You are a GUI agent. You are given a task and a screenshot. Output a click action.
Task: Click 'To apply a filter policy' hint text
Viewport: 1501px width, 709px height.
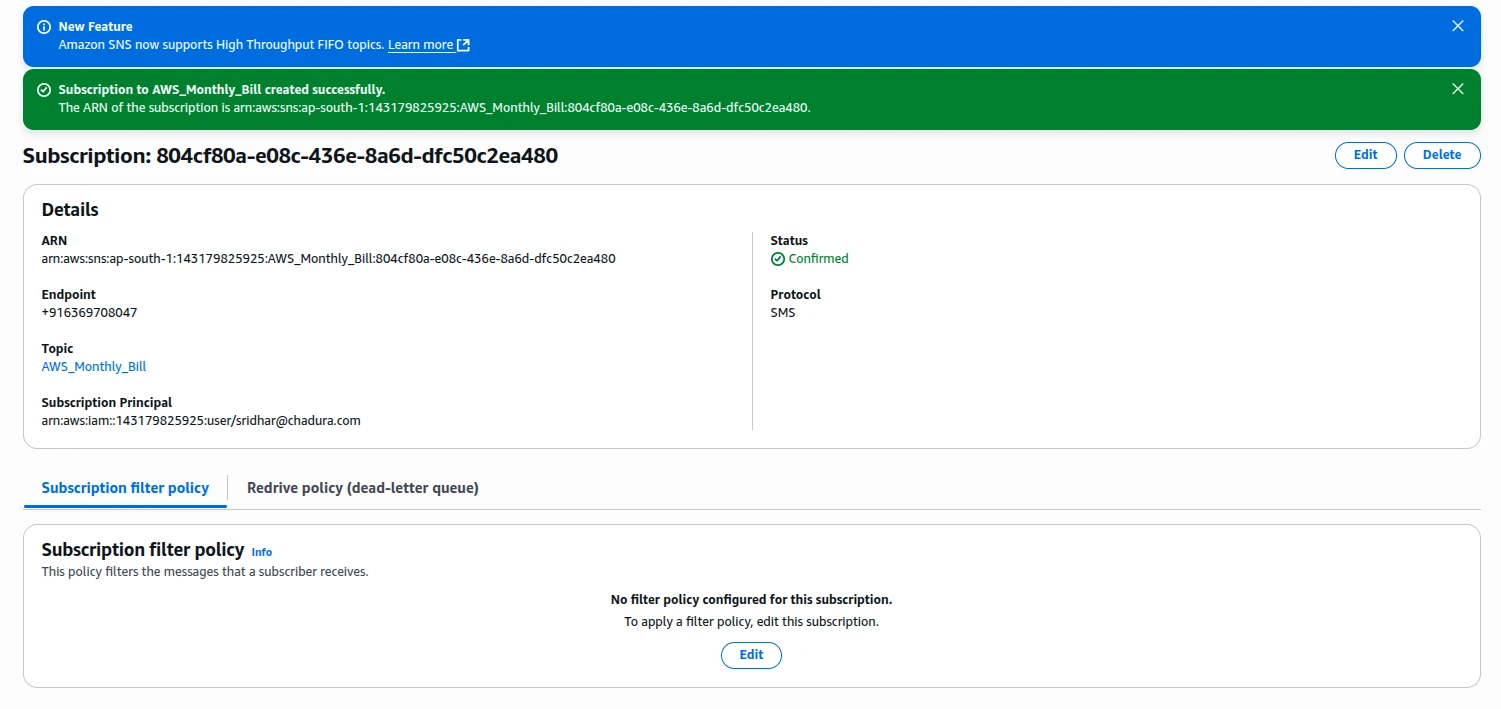[751, 622]
